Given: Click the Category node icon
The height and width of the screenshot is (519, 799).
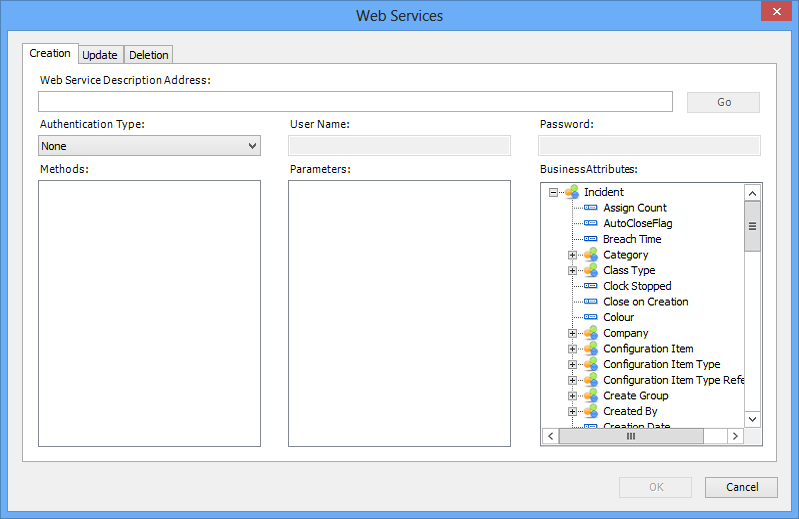Looking at the screenshot, I should click(591, 255).
